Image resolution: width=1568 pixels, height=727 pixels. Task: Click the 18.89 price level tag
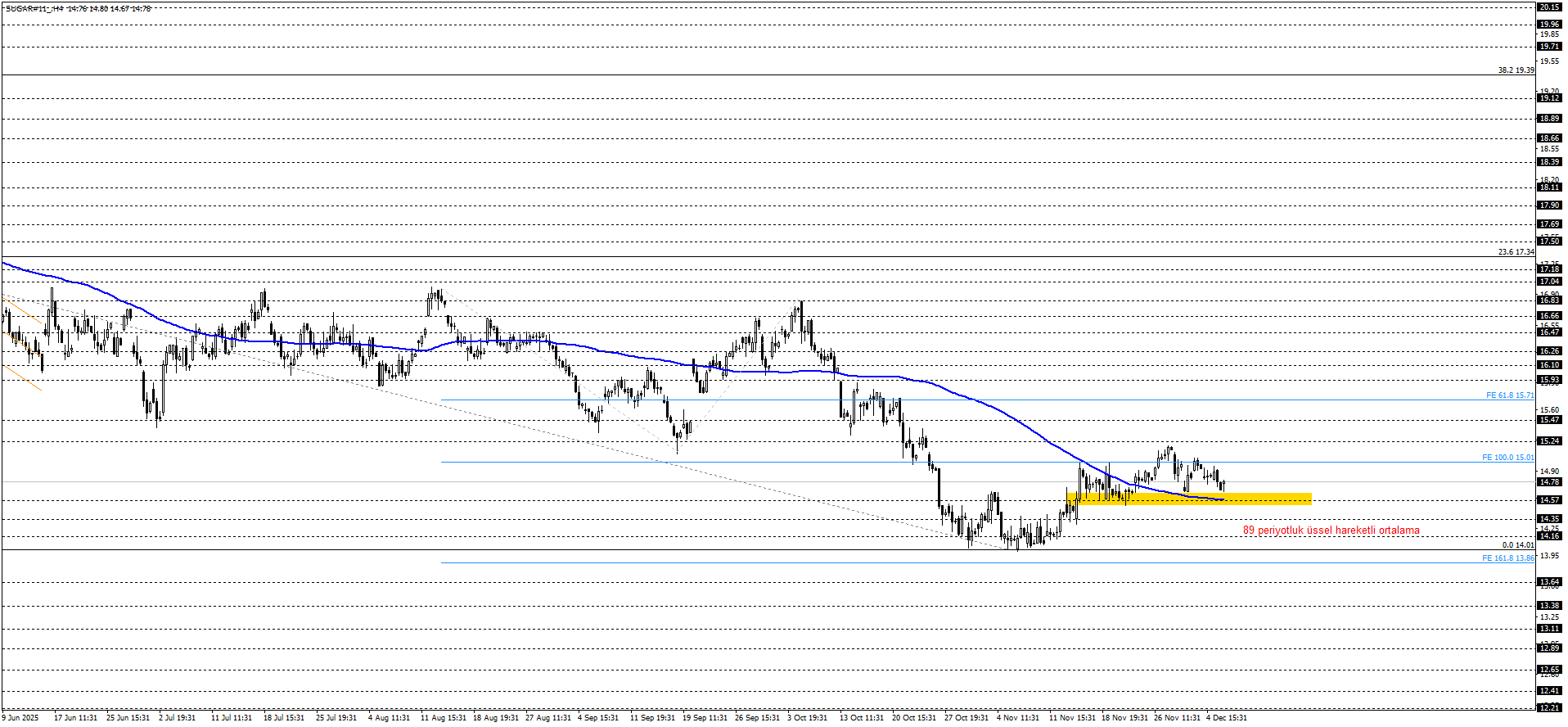tap(1549, 119)
